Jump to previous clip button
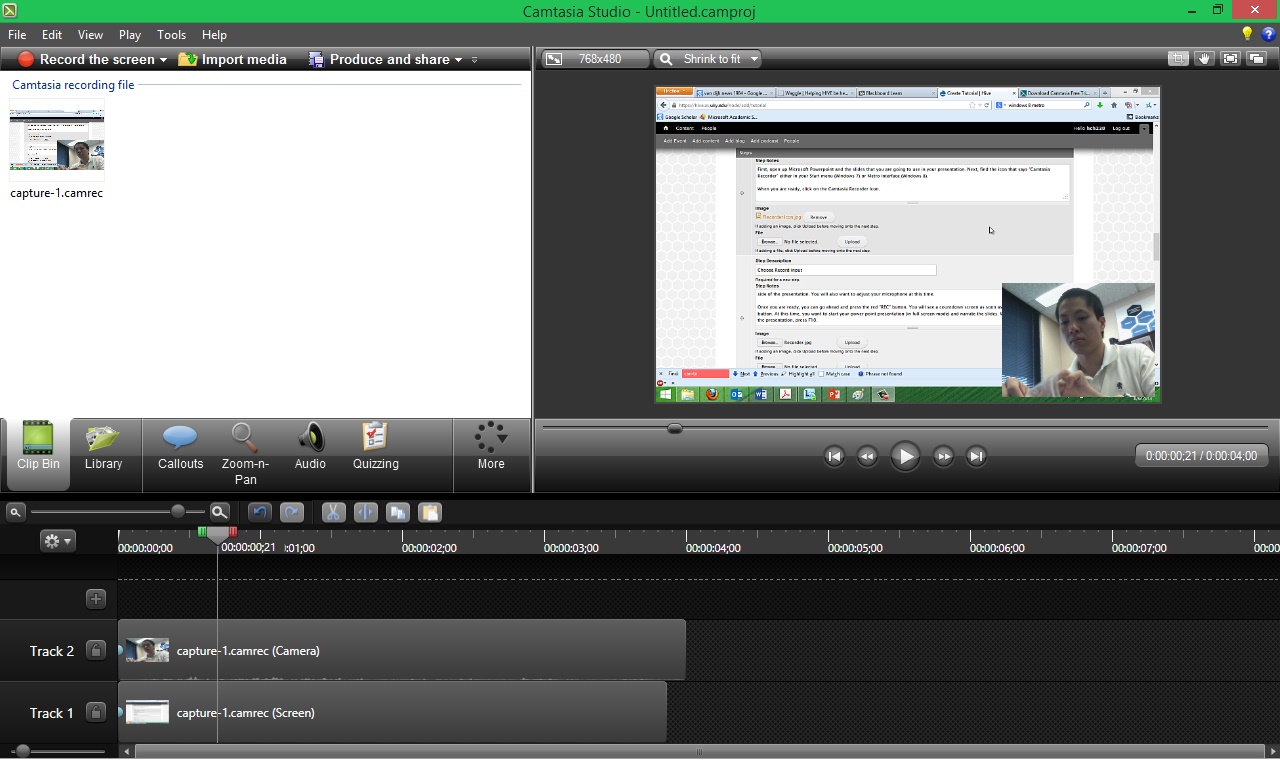1280x760 pixels. pos(834,456)
